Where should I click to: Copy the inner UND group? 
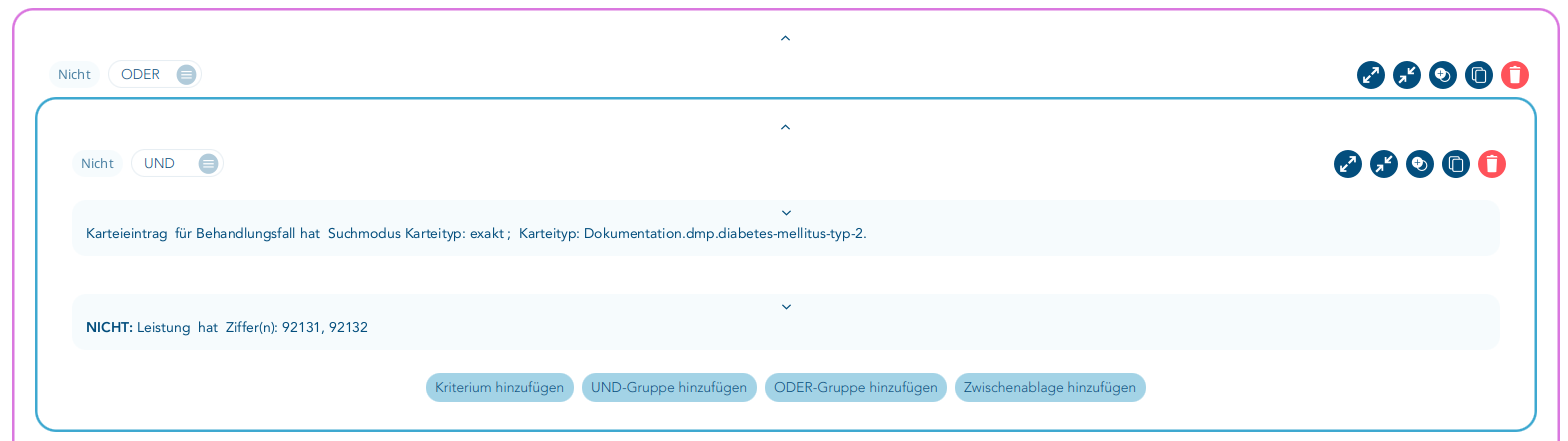1456,164
